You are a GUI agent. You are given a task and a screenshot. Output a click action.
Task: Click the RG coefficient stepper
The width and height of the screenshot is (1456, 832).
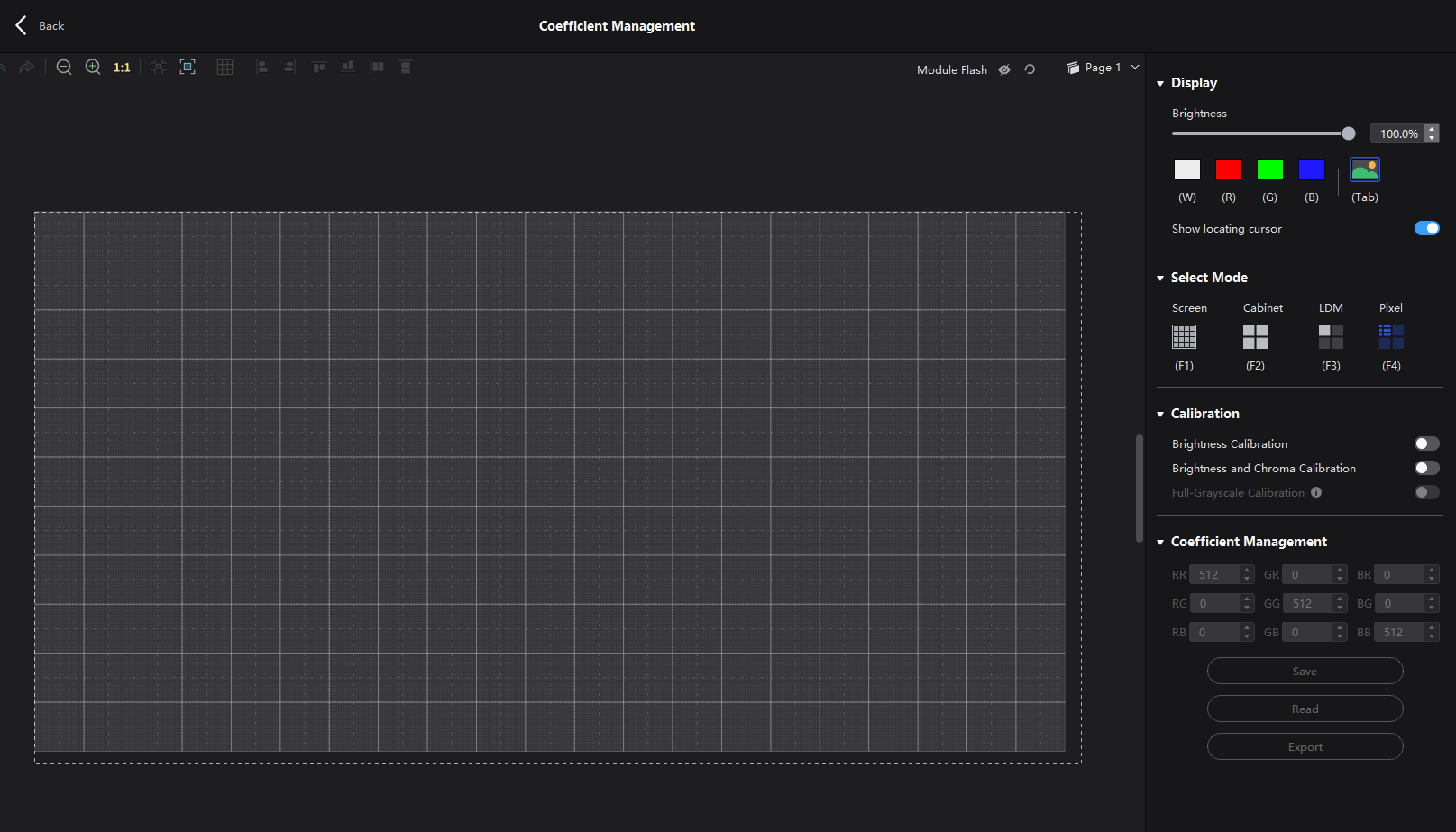[1248, 603]
